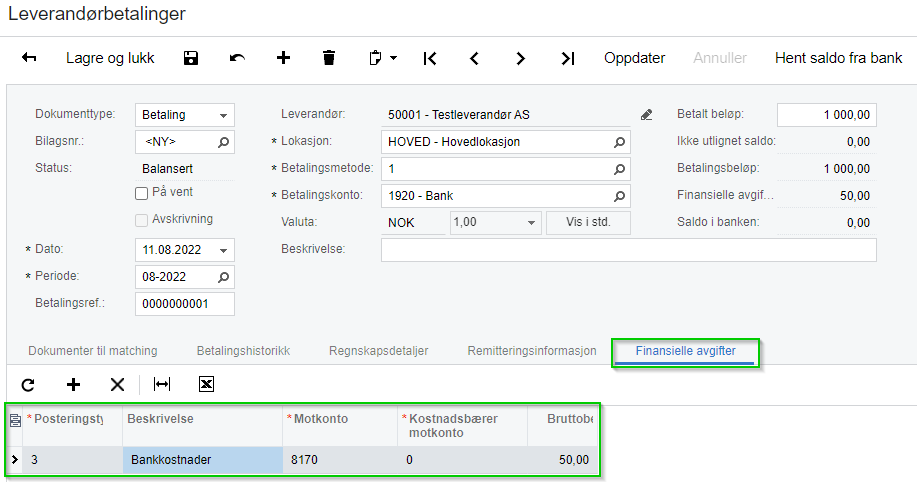Viewport: 917px width, 482px height.
Task: Fit grid columns width icon
Action: pos(161,384)
